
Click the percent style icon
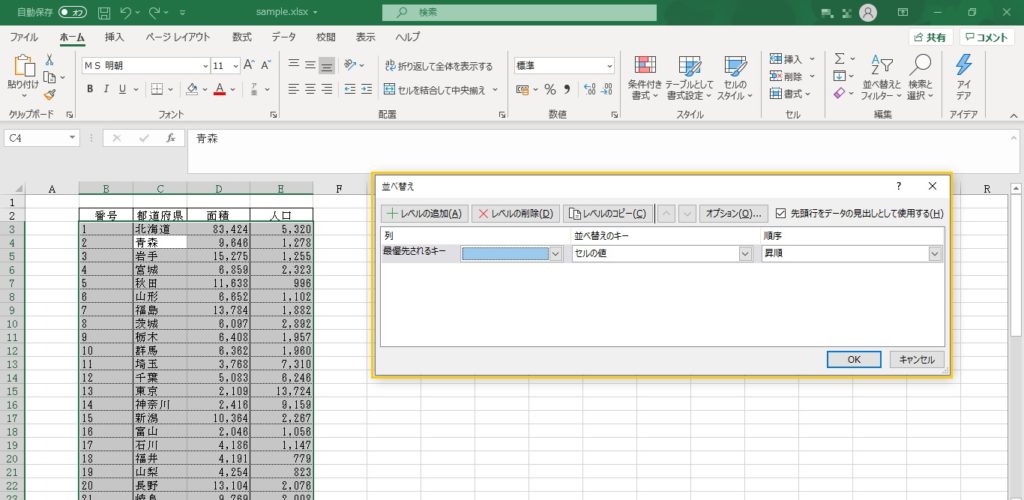pos(550,89)
